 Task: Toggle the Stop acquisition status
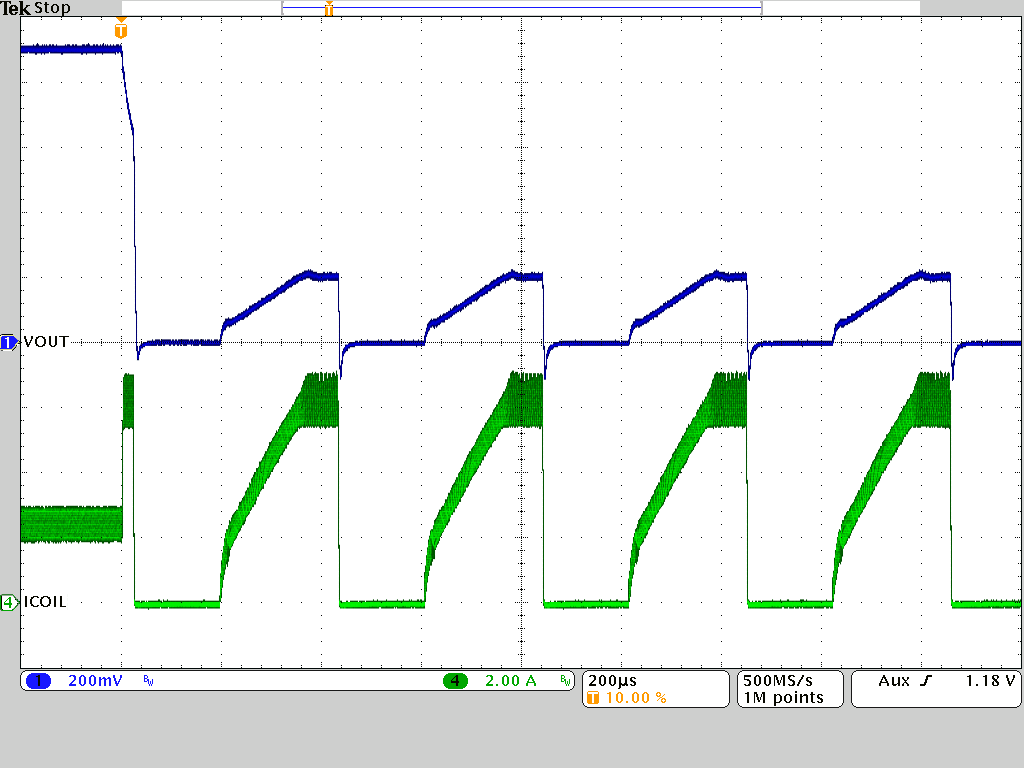55,8
